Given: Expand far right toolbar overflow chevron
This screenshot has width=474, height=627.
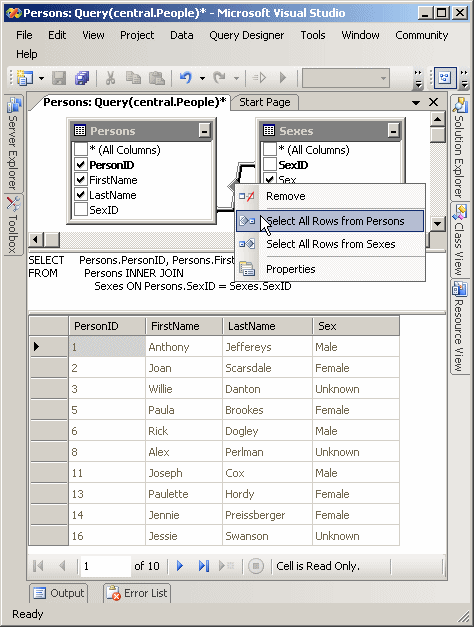Looking at the screenshot, I should point(464,79).
